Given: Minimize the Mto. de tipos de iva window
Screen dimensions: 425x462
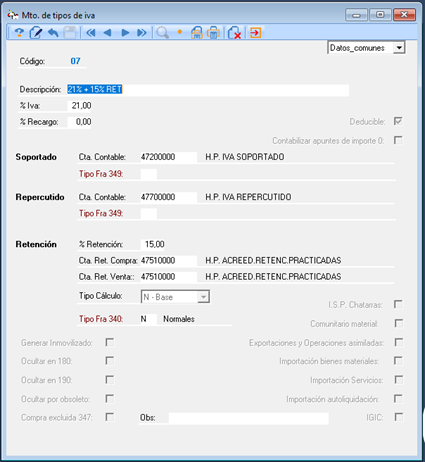Looking at the screenshot, I should [x=356, y=15].
